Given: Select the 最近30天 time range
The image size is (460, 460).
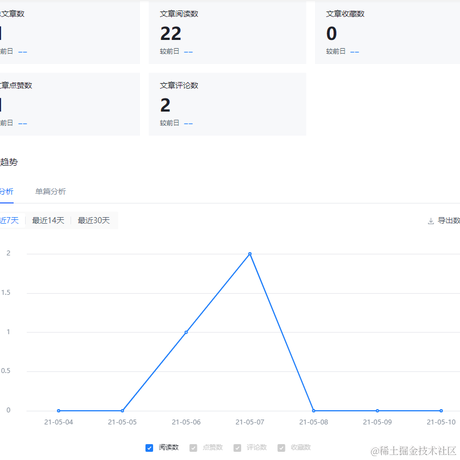Looking at the screenshot, I should (94, 220).
